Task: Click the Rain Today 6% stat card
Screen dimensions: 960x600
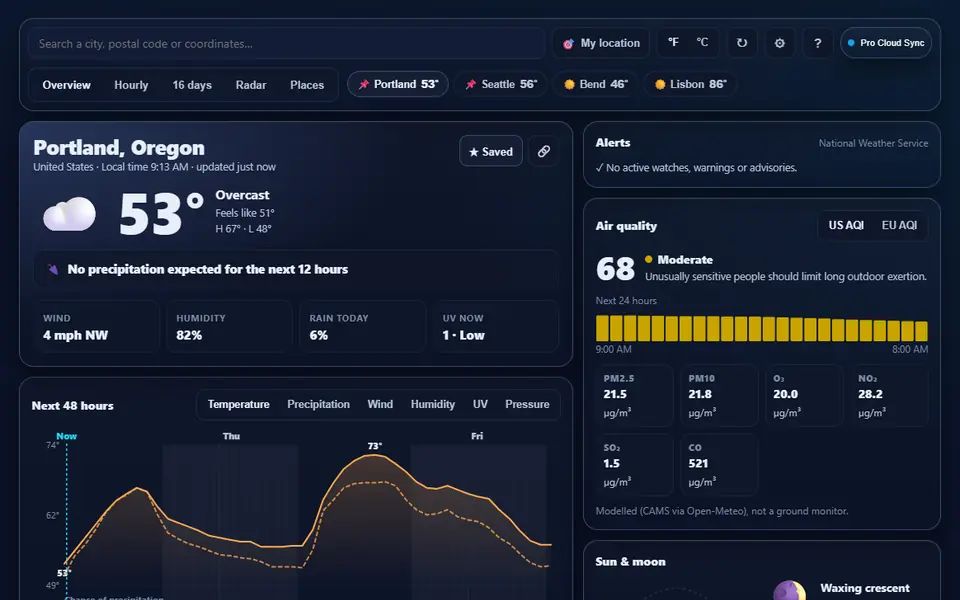Action: [x=362, y=326]
